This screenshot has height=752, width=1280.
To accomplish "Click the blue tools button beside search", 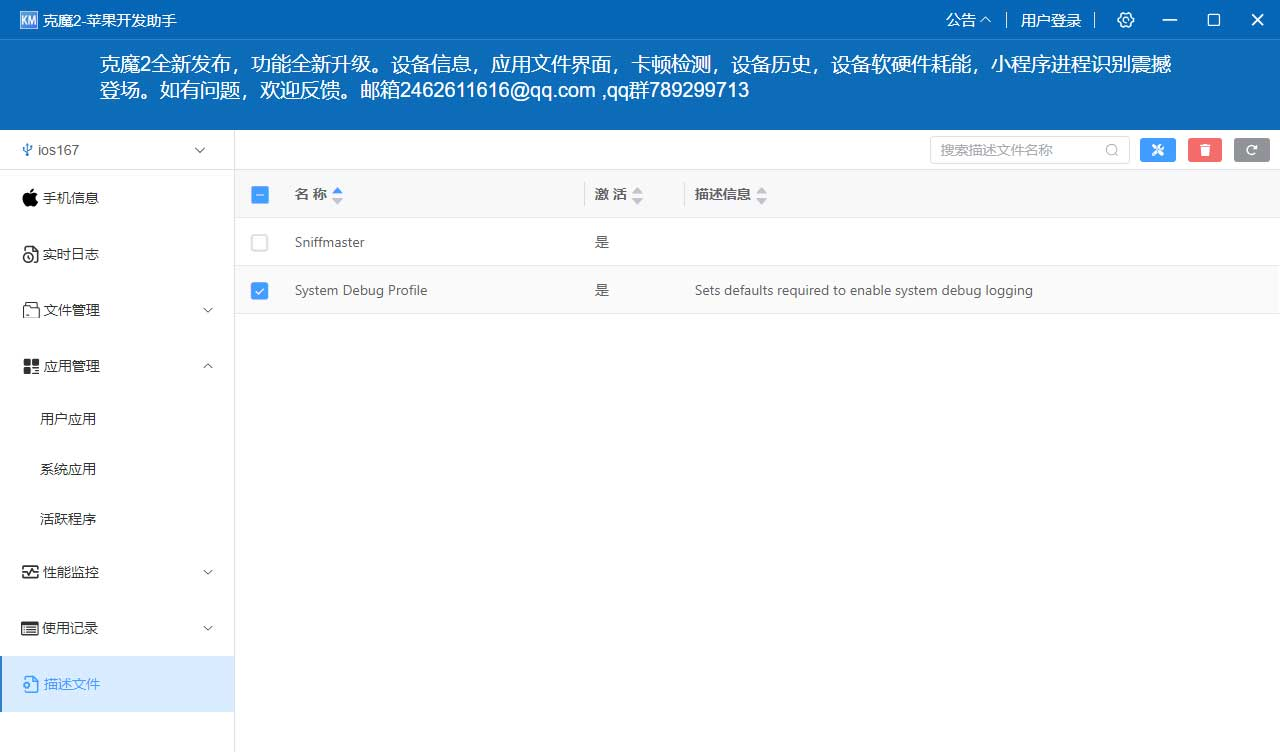I will coord(1158,150).
